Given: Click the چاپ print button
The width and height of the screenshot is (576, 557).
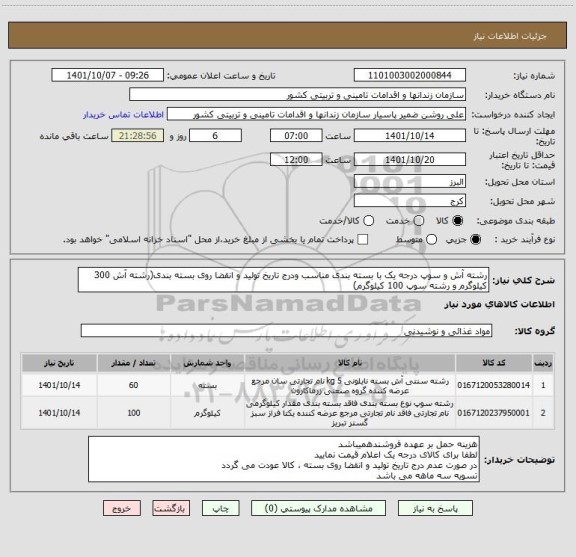Looking at the screenshot, I should pos(220,509).
